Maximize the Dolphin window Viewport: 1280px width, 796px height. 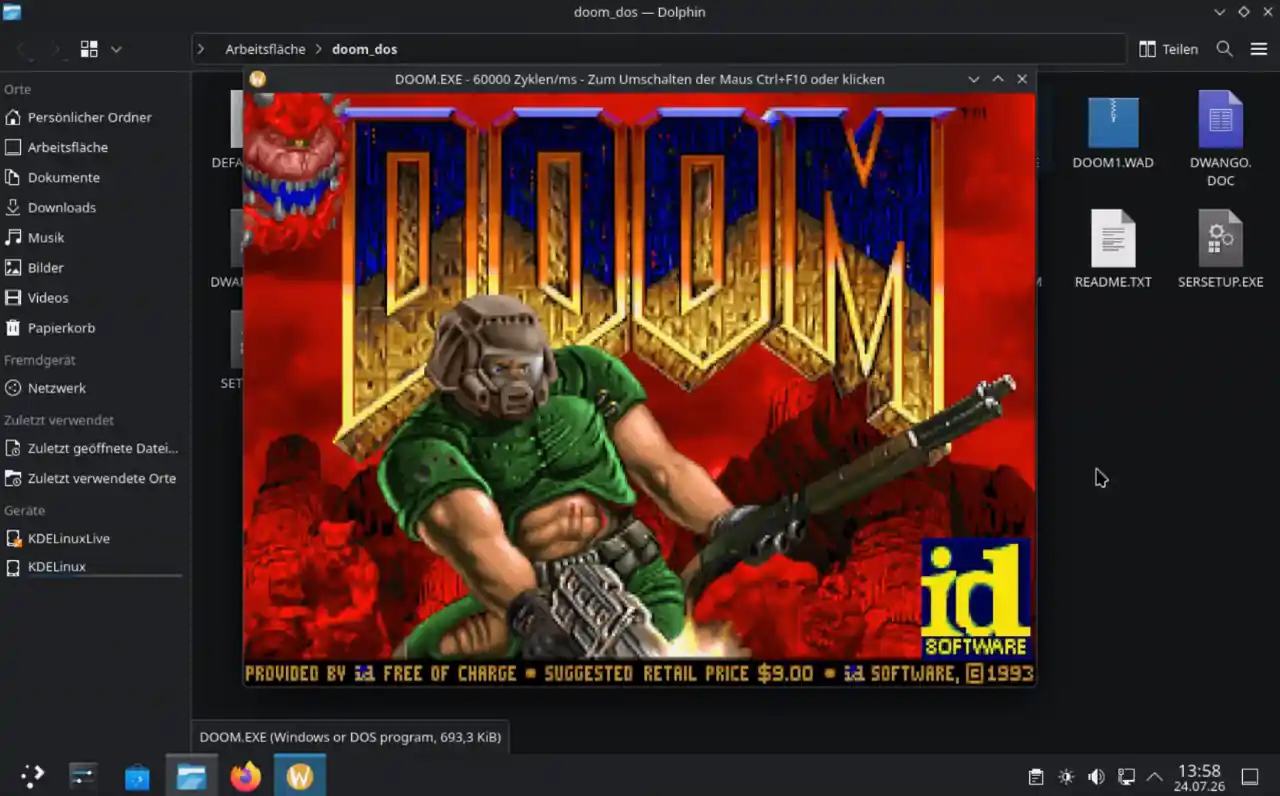1244,12
